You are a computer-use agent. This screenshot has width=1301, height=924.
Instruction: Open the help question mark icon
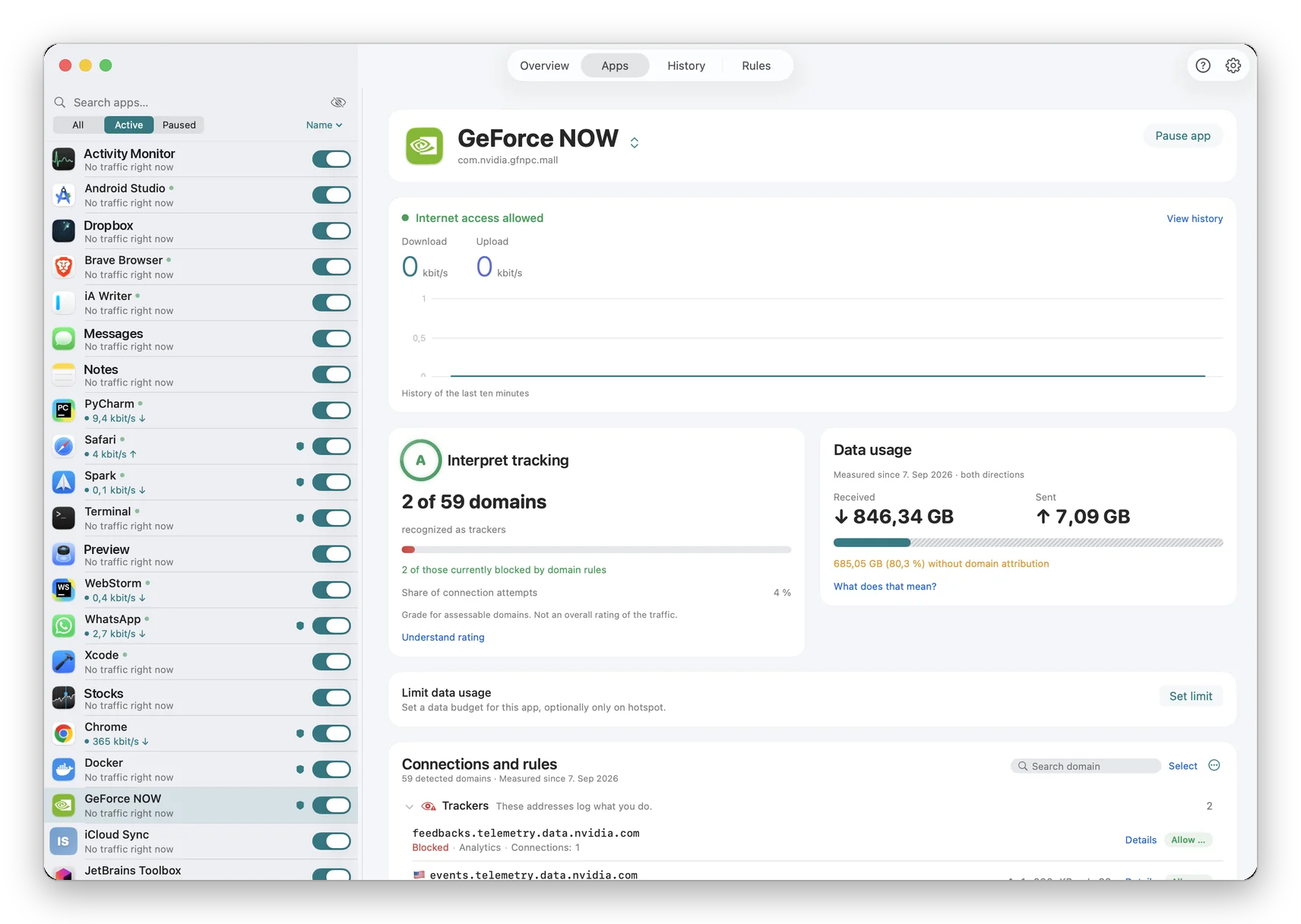(1202, 65)
